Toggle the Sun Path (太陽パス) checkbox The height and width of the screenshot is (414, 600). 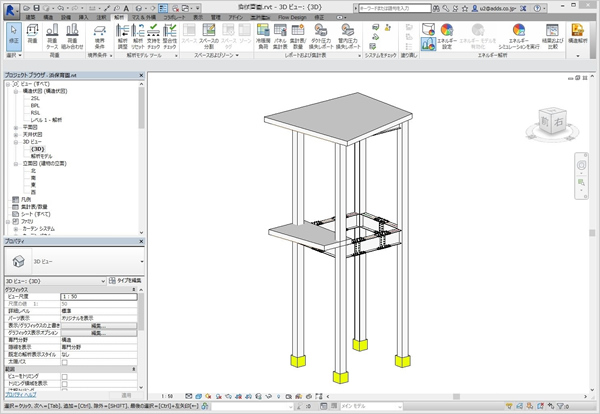(x=65, y=362)
